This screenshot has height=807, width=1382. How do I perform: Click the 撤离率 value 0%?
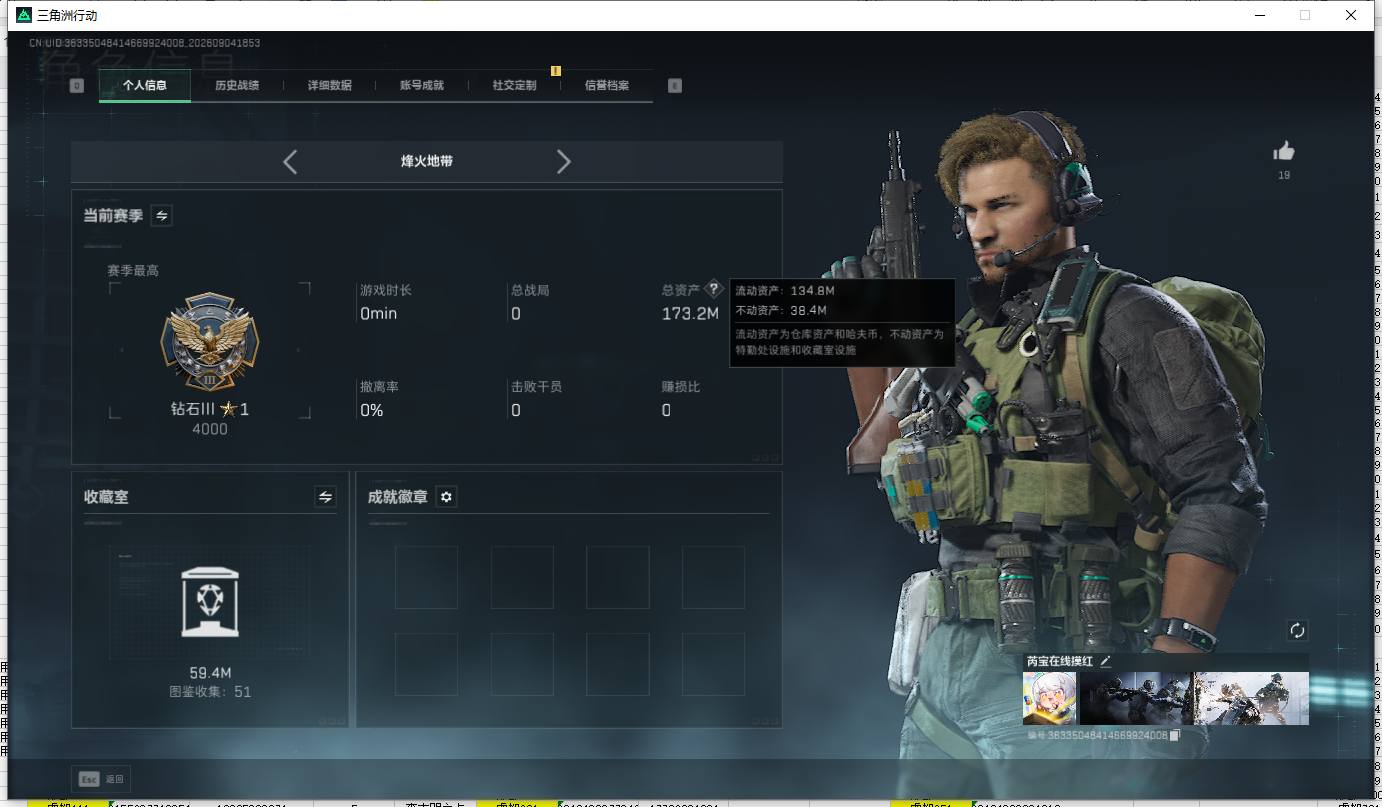372,410
